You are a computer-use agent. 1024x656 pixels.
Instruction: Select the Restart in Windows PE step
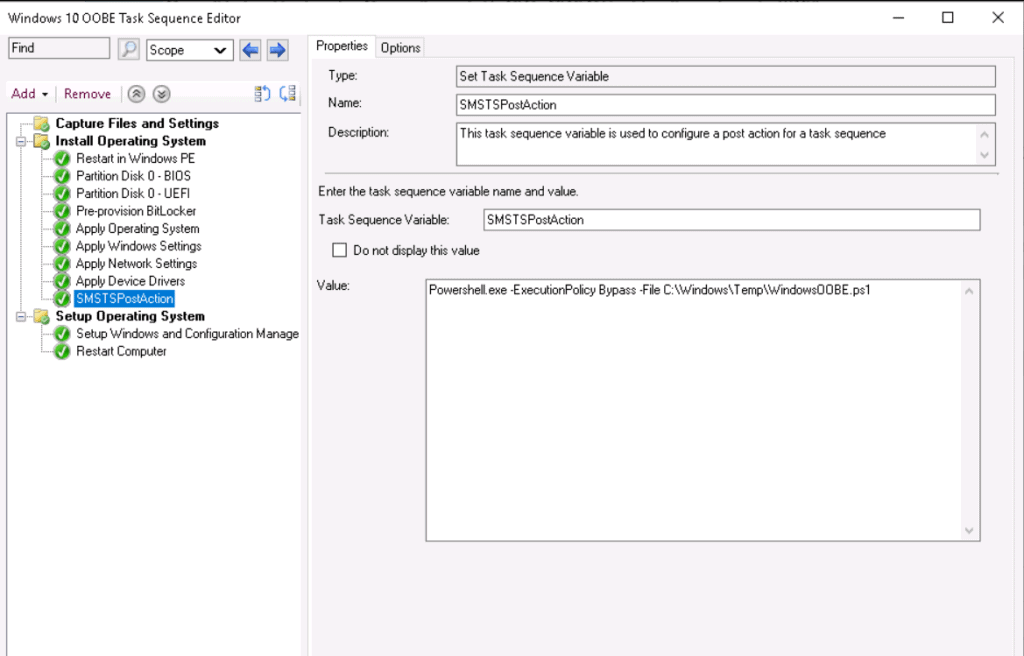point(135,159)
